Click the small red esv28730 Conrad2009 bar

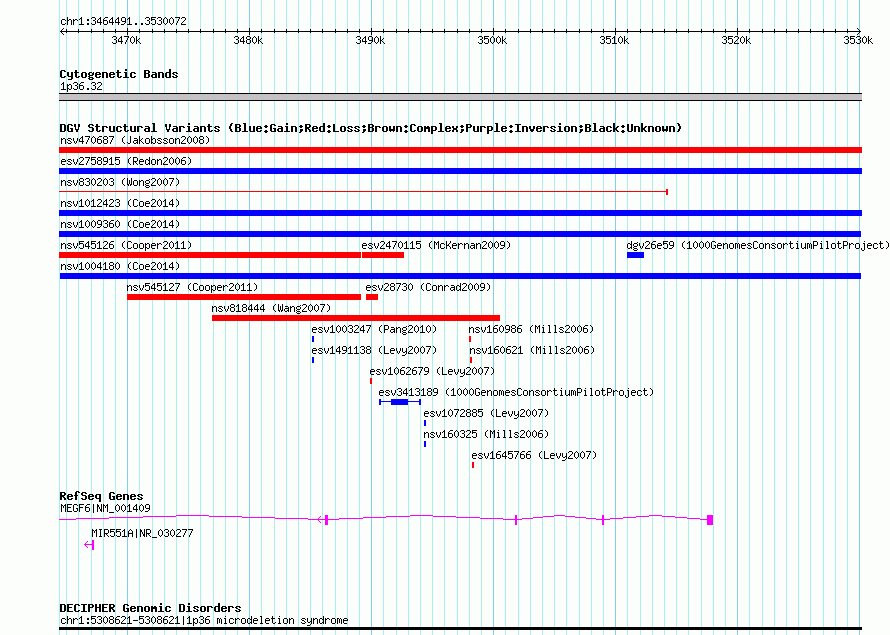click(372, 297)
